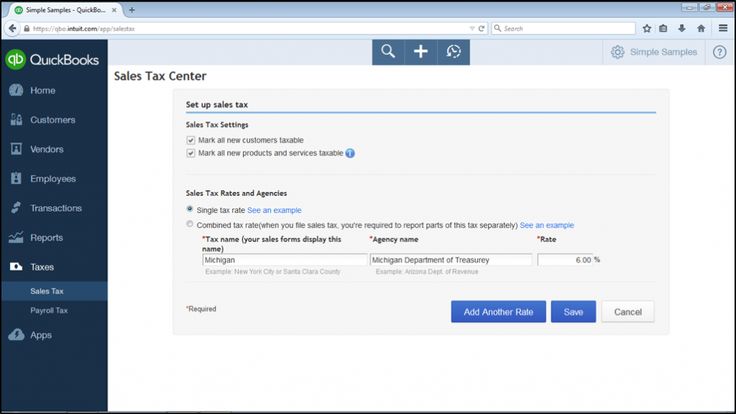Click the Employees sidebar icon
This screenshot has width=736, height=414.
pos(16,178)
